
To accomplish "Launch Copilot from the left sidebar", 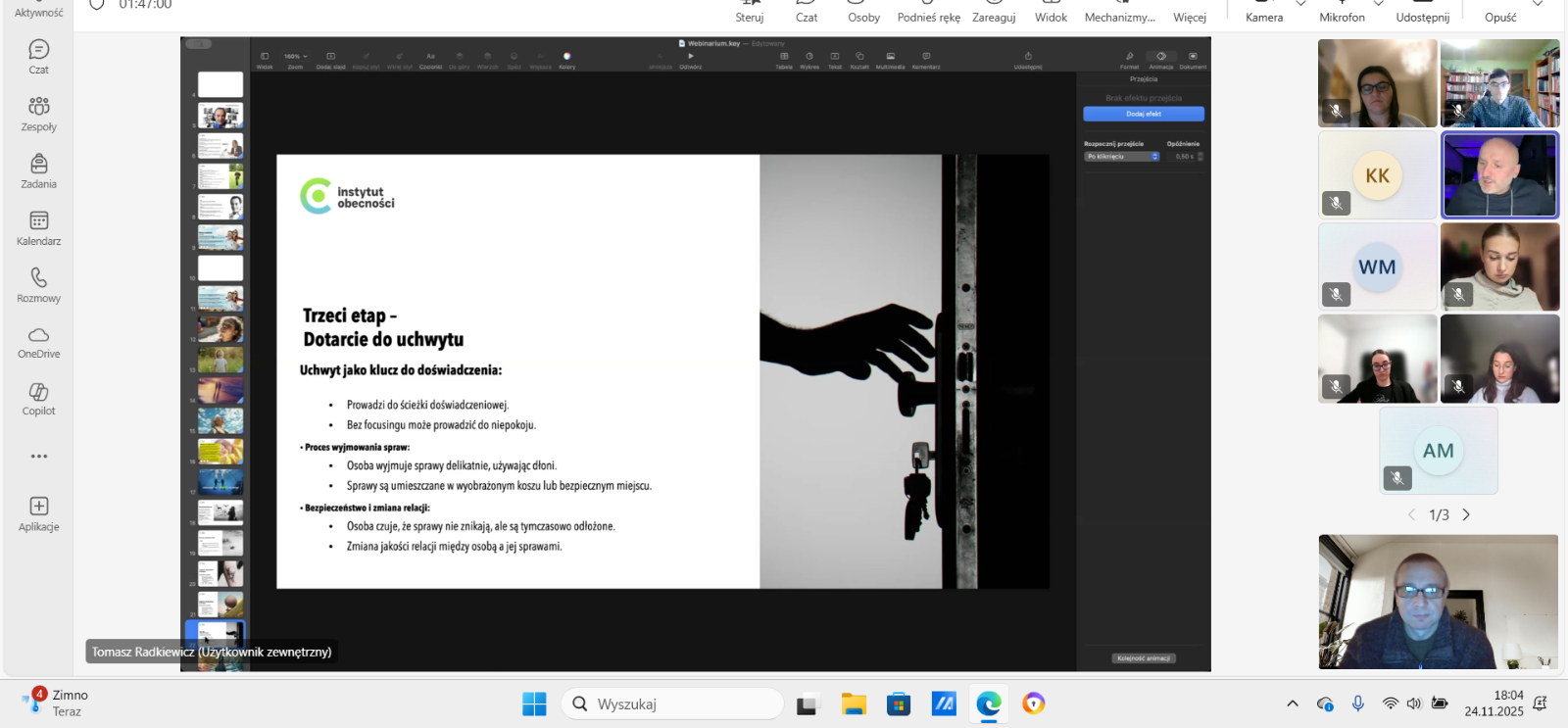I will (x=38, y=398).
